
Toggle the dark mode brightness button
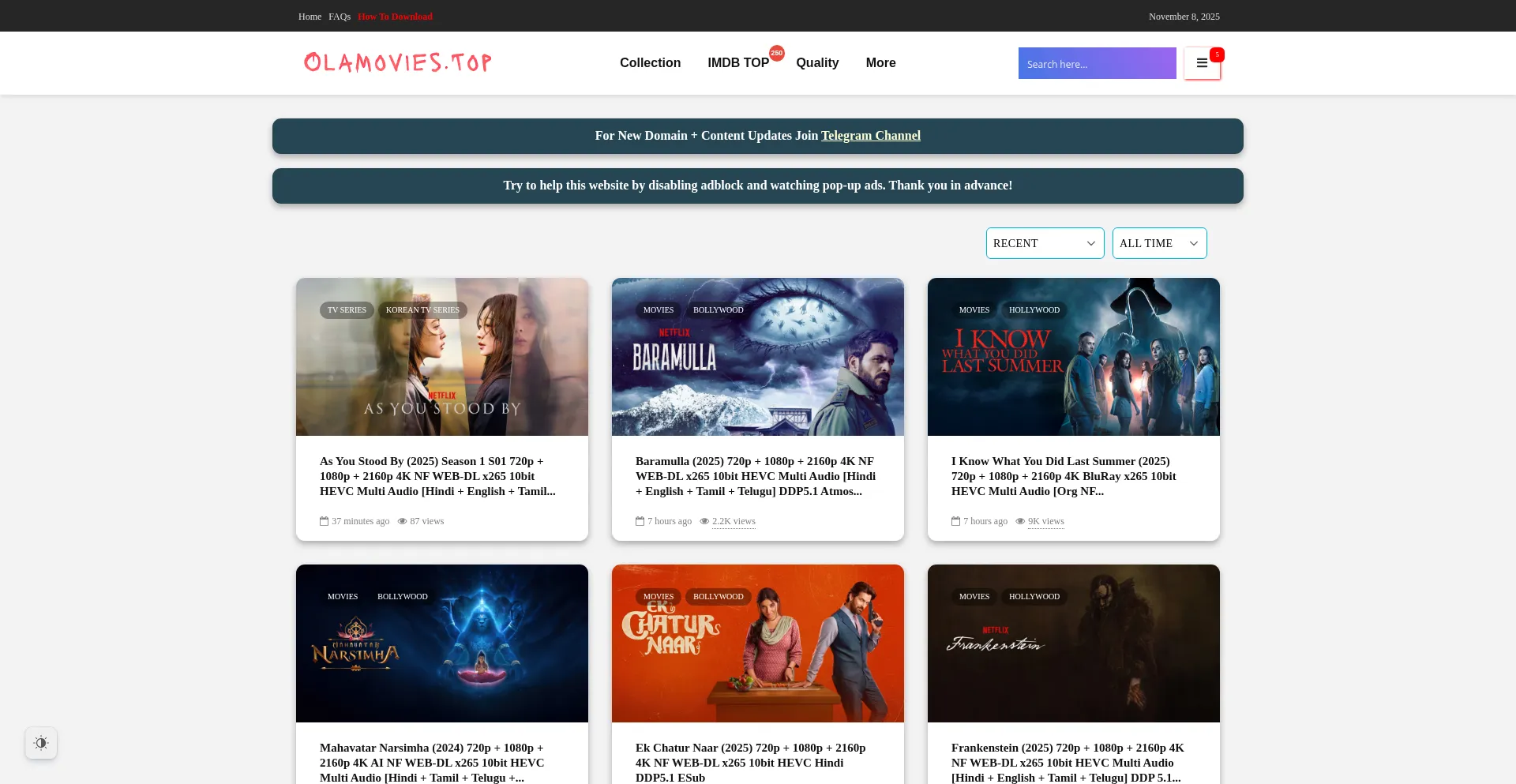pos(41,743)
